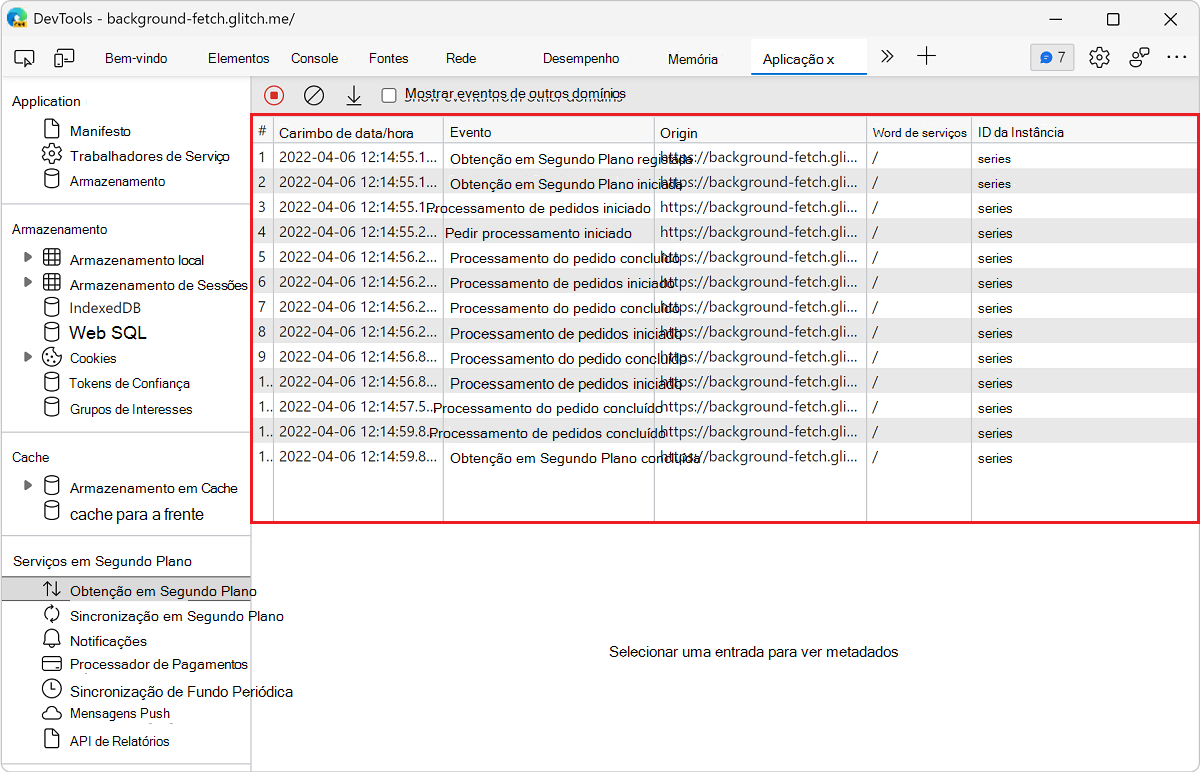Add a new panel with the plus button
Viewport: 1200px width, 772px height.
926,57
